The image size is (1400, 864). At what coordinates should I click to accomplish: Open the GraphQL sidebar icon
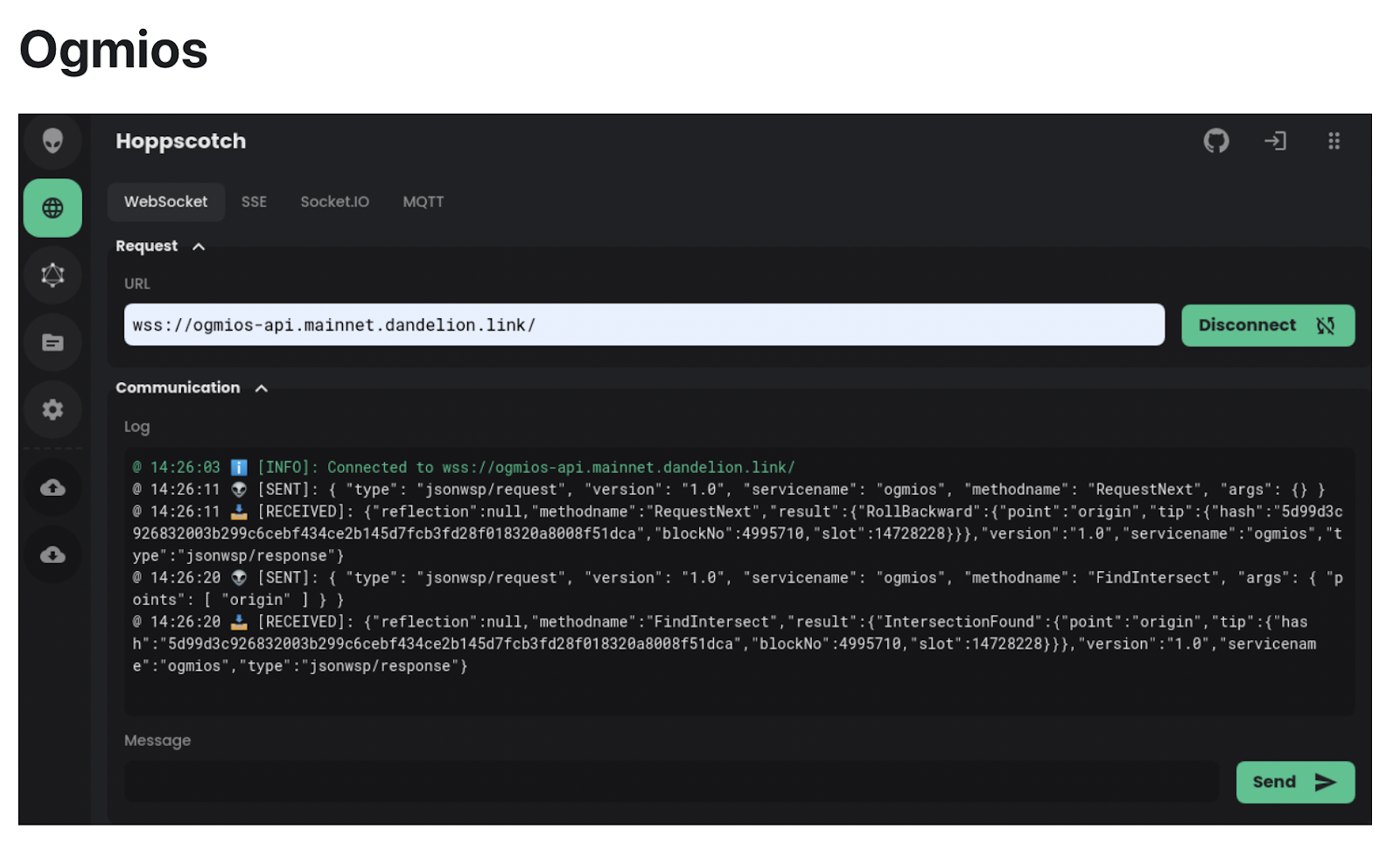click(52, 275)
